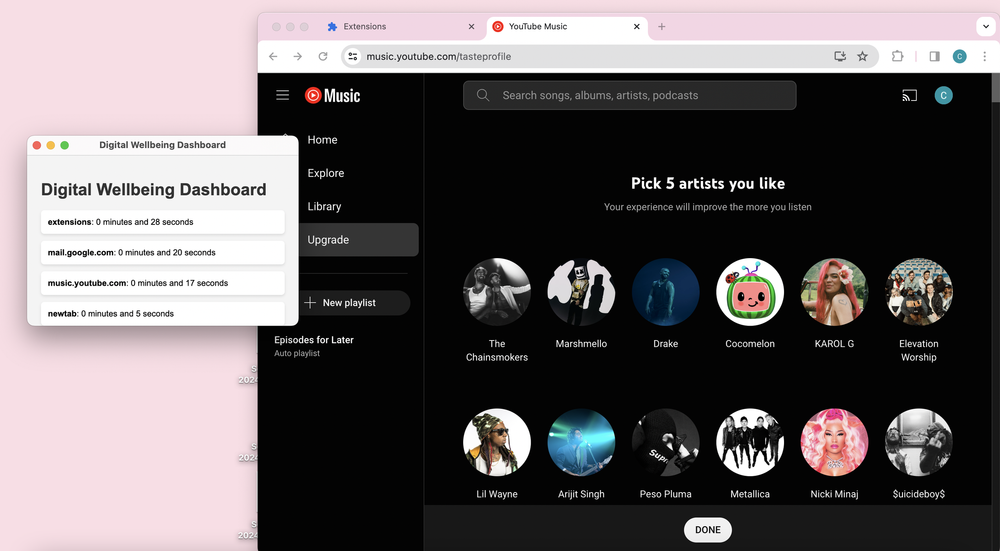Screen dimensions: 1000x551
Task: Click the mail.google.com row in Wellbeing Dashboard
Action: tap(163, 253)
